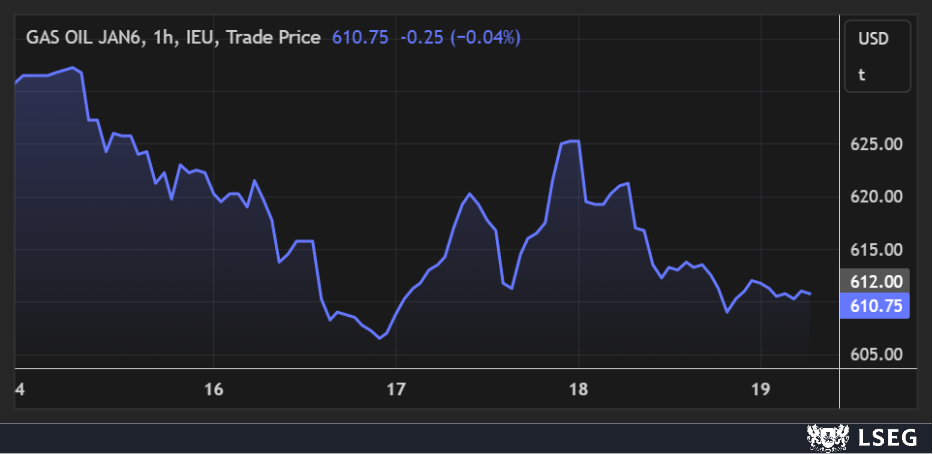Screen dimensions: 933x454
Task: Click the −0.25 (−0.04%) change value
Action: 460,37
